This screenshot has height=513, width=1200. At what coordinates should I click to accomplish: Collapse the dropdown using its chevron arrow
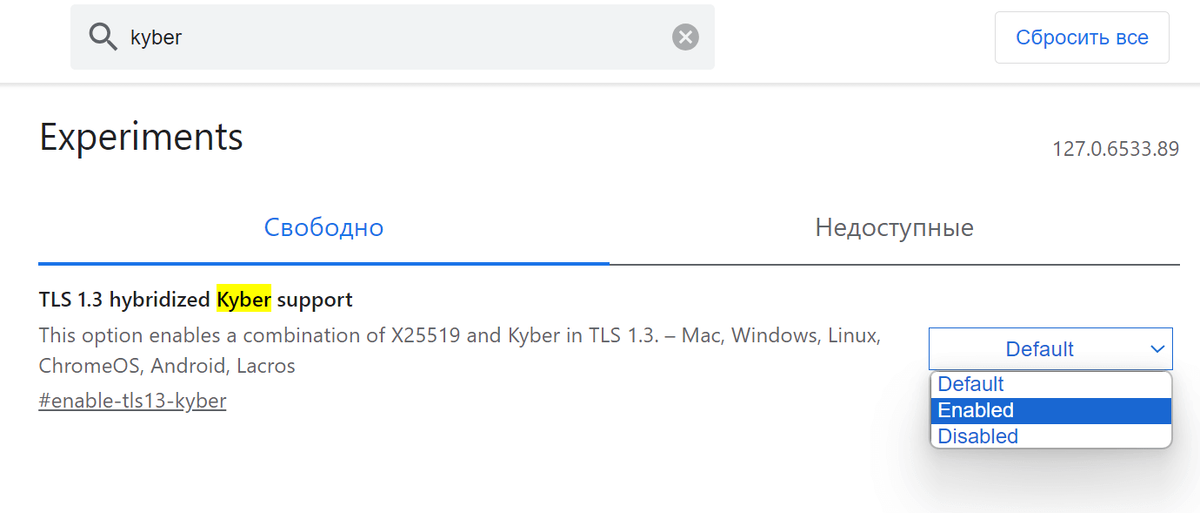click(1157, 349)
